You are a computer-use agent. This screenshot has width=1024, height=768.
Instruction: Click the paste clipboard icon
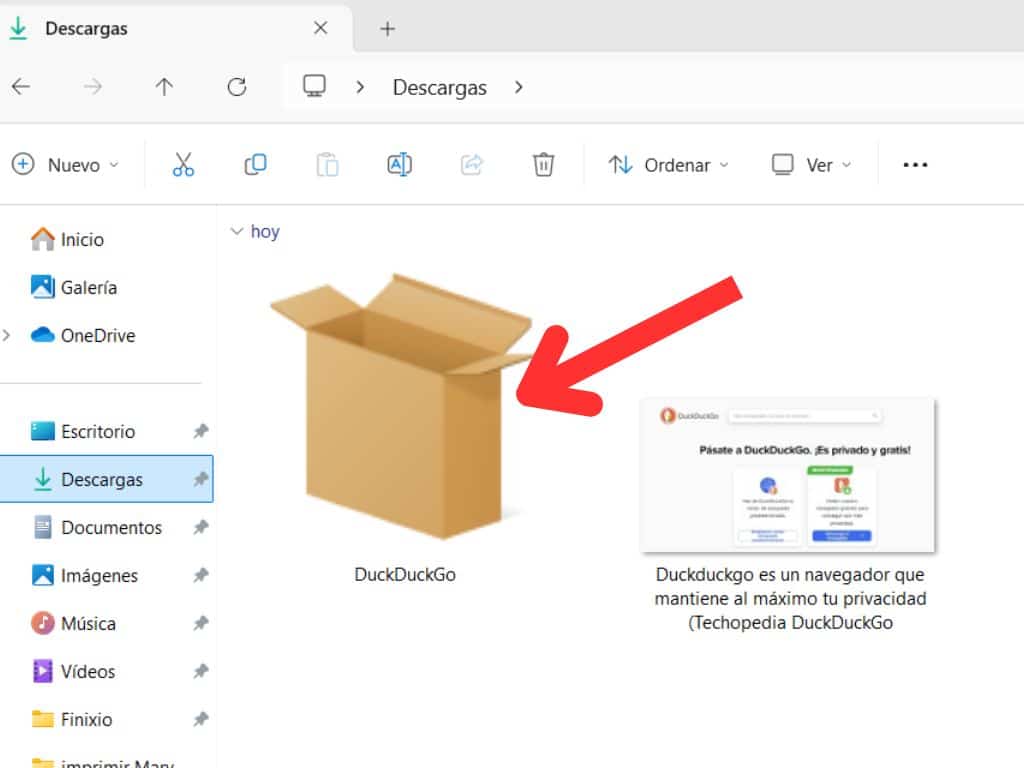327,165
